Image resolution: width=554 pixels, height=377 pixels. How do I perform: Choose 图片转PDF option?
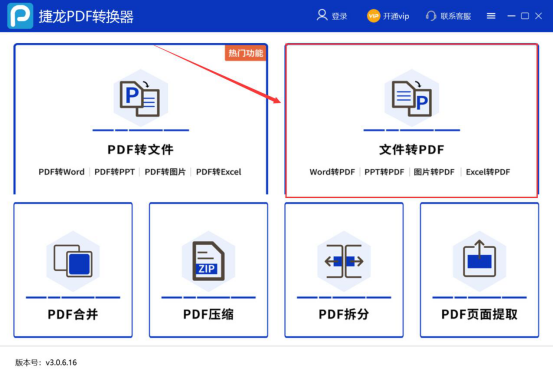434,172
